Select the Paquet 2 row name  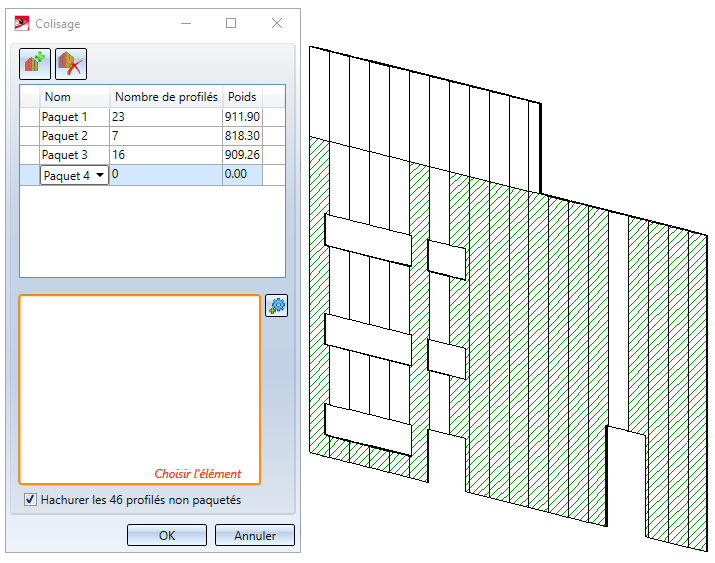pos(75,136)
